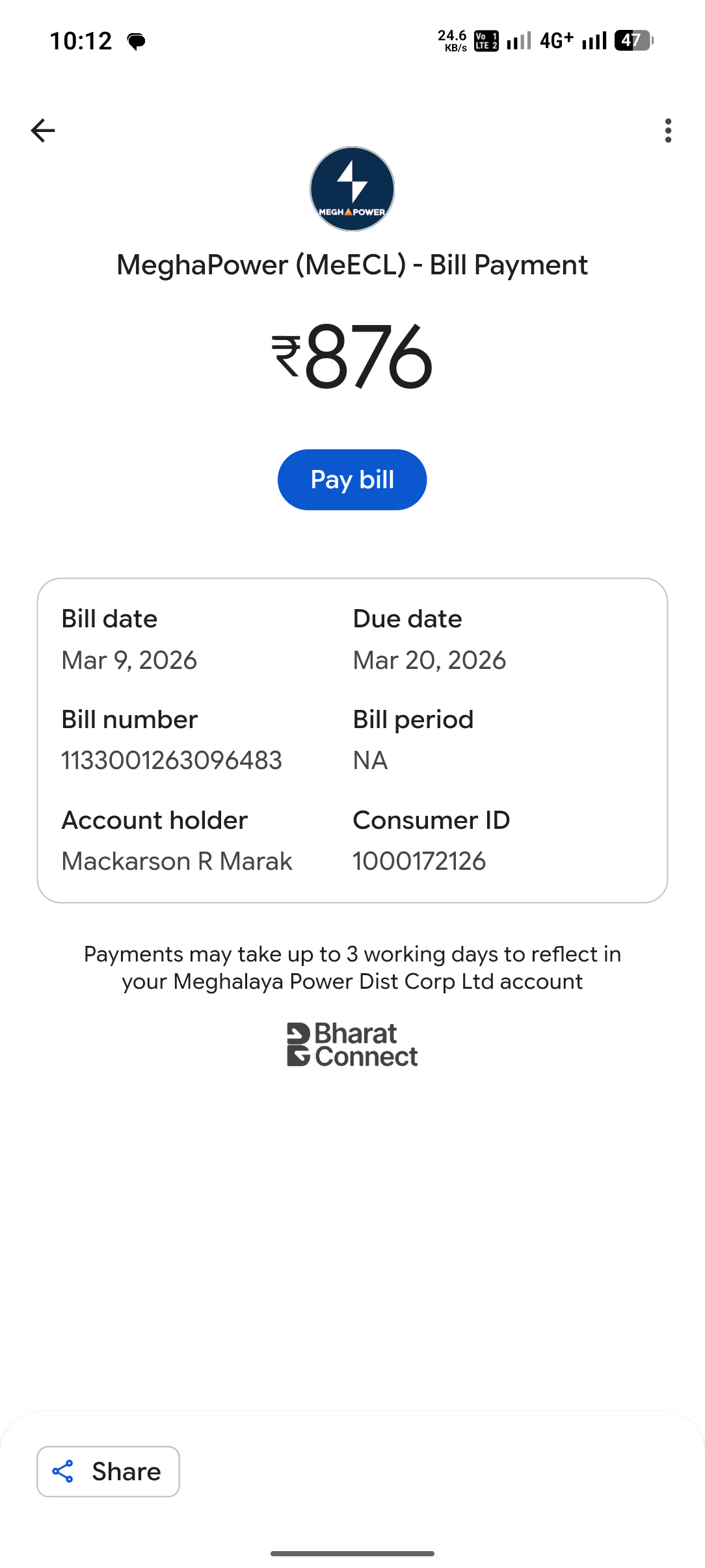705x1568 pixels.
Task: Tap the back arrow icon
Action: 43,131
